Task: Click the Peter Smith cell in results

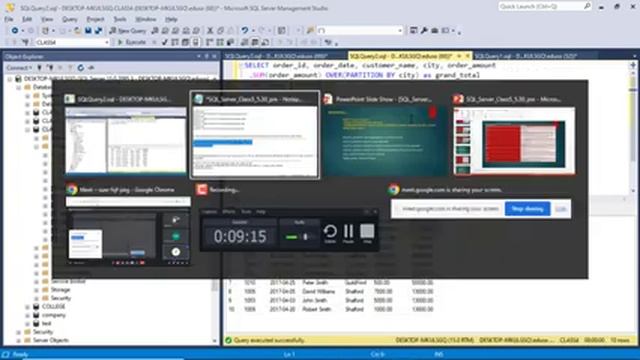Action: [x=315, y=282]
